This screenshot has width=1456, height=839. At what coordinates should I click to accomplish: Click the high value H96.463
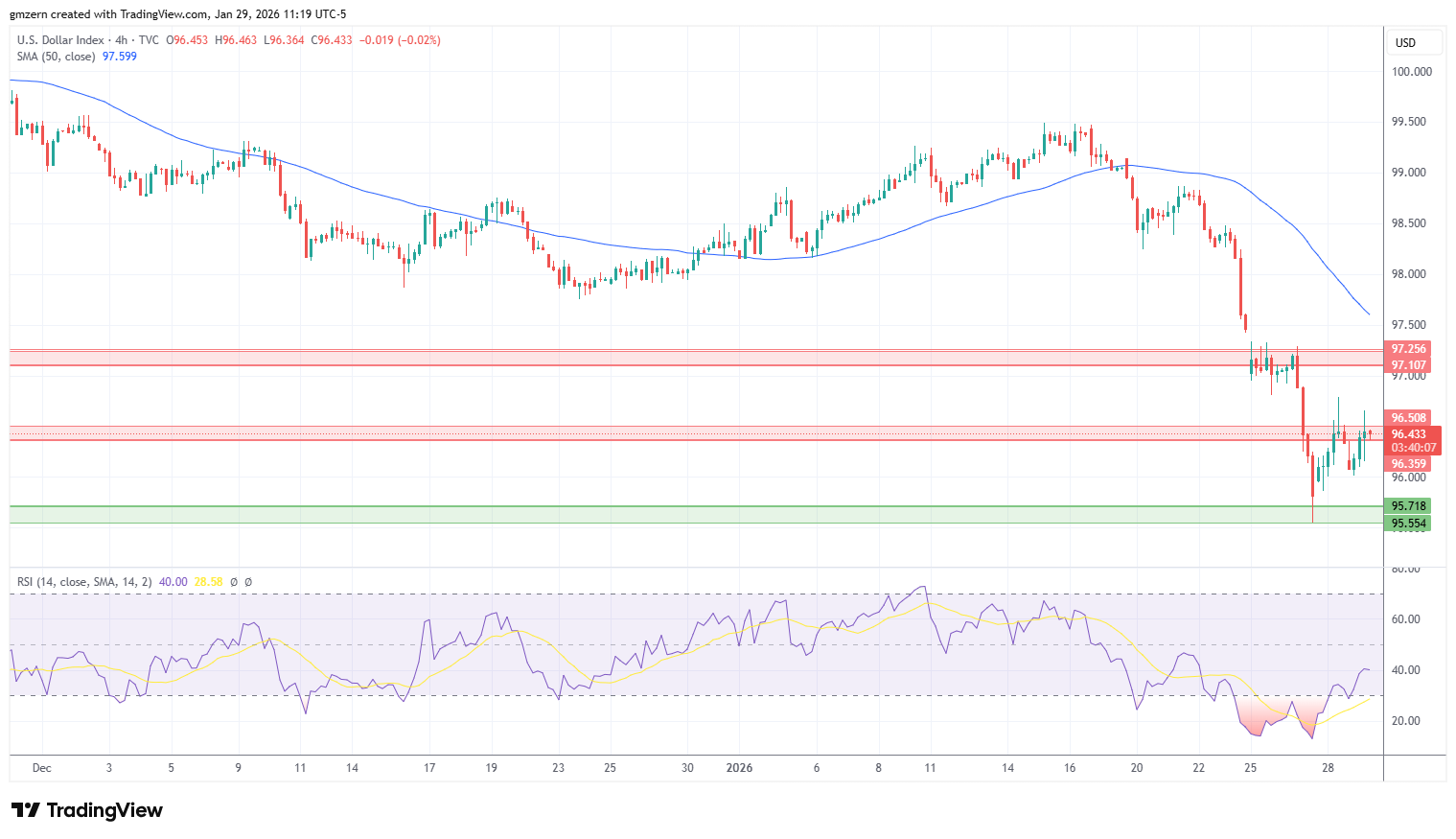point(236,40)
